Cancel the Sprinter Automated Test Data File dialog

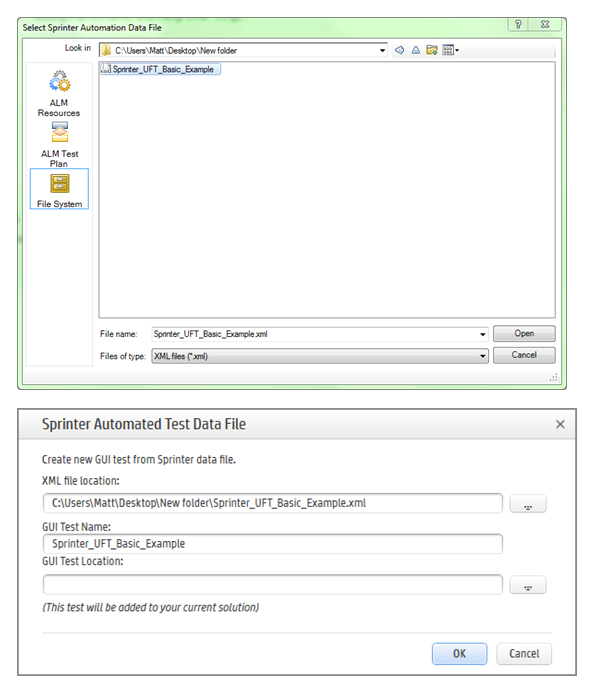(524, 654)
